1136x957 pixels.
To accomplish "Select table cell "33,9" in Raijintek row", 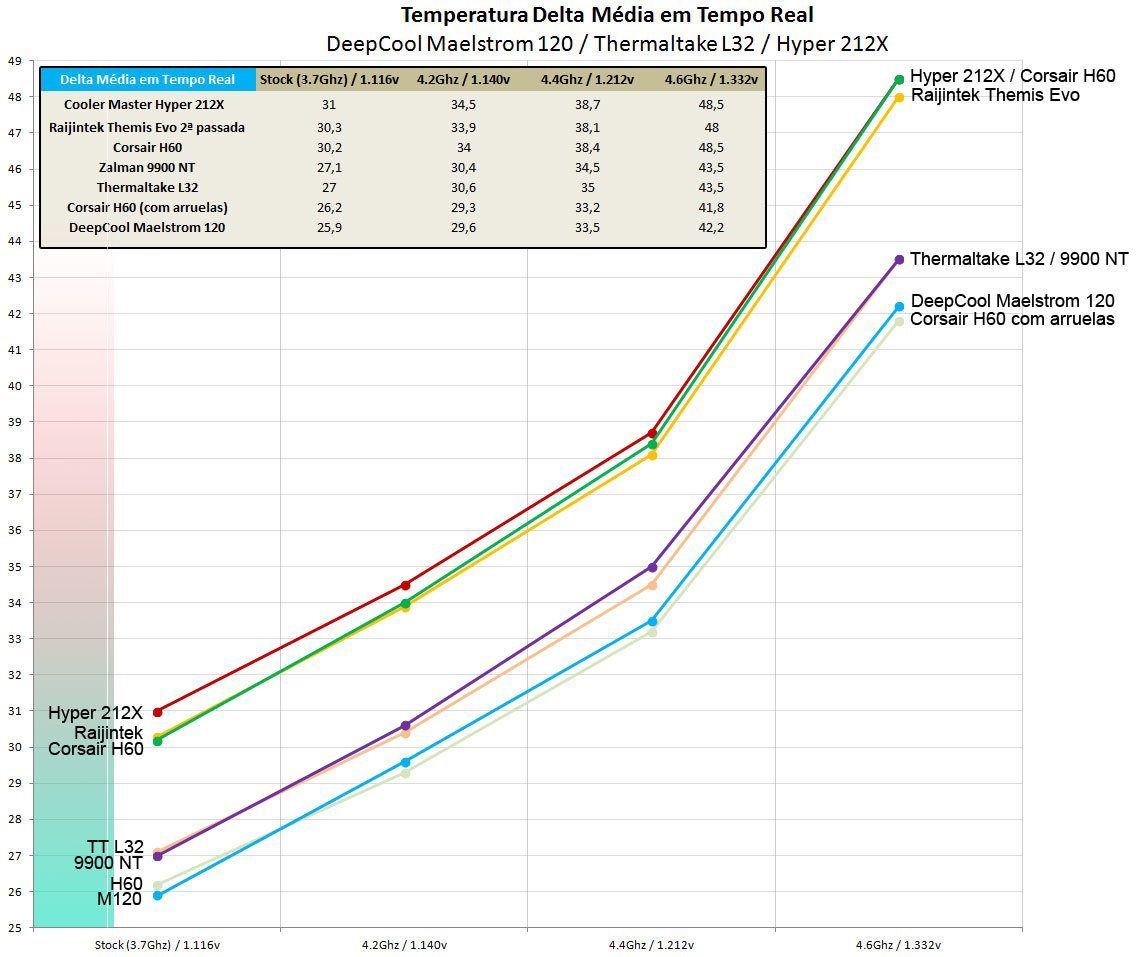I will (463, 128).
